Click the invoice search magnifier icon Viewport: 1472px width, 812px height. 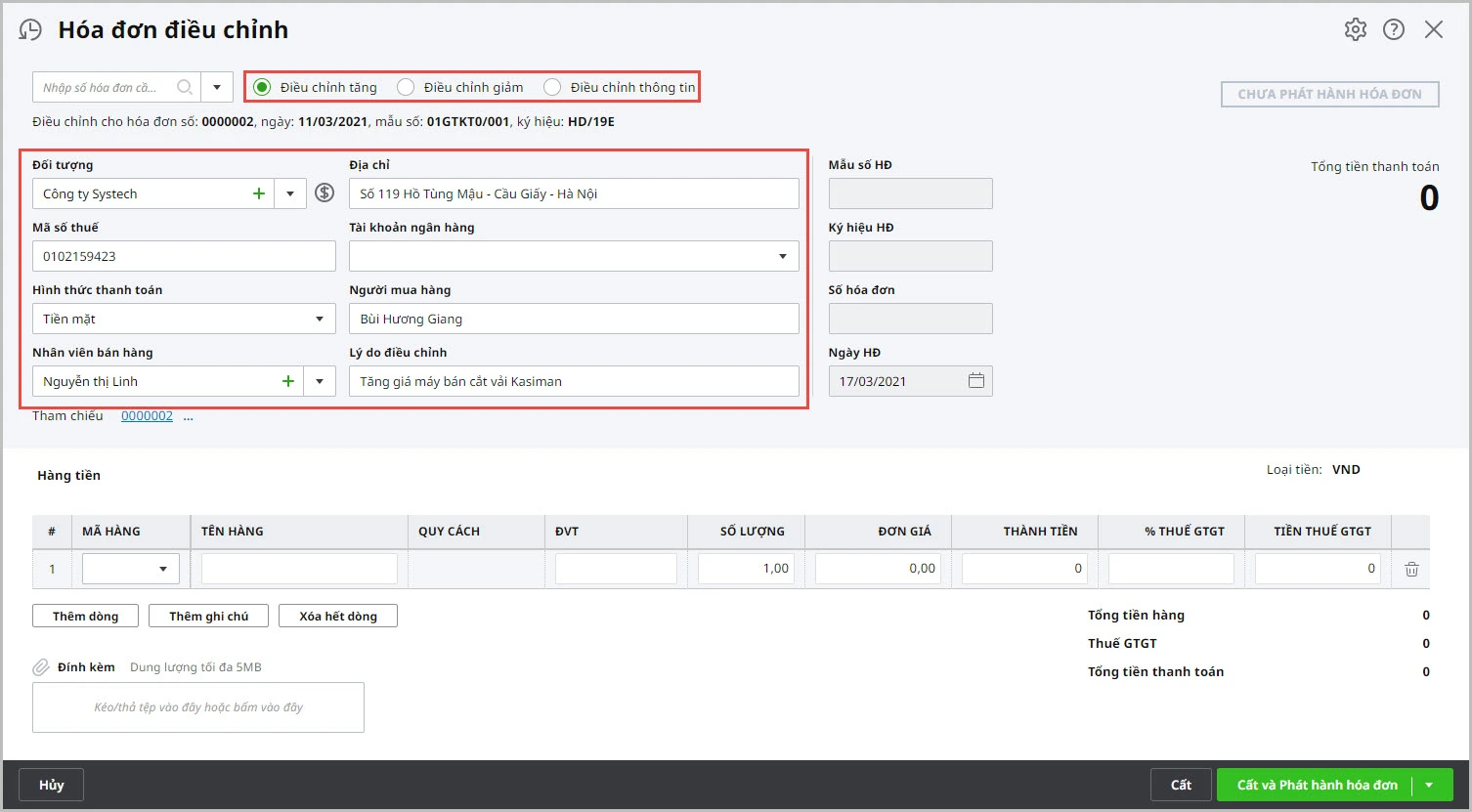(184, 87)
